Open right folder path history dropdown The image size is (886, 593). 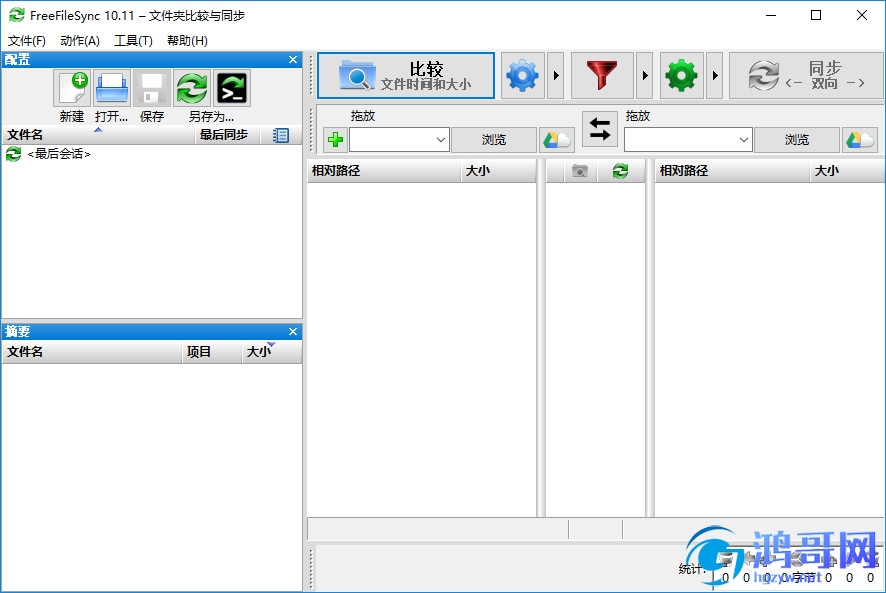[x=744, y=140]
